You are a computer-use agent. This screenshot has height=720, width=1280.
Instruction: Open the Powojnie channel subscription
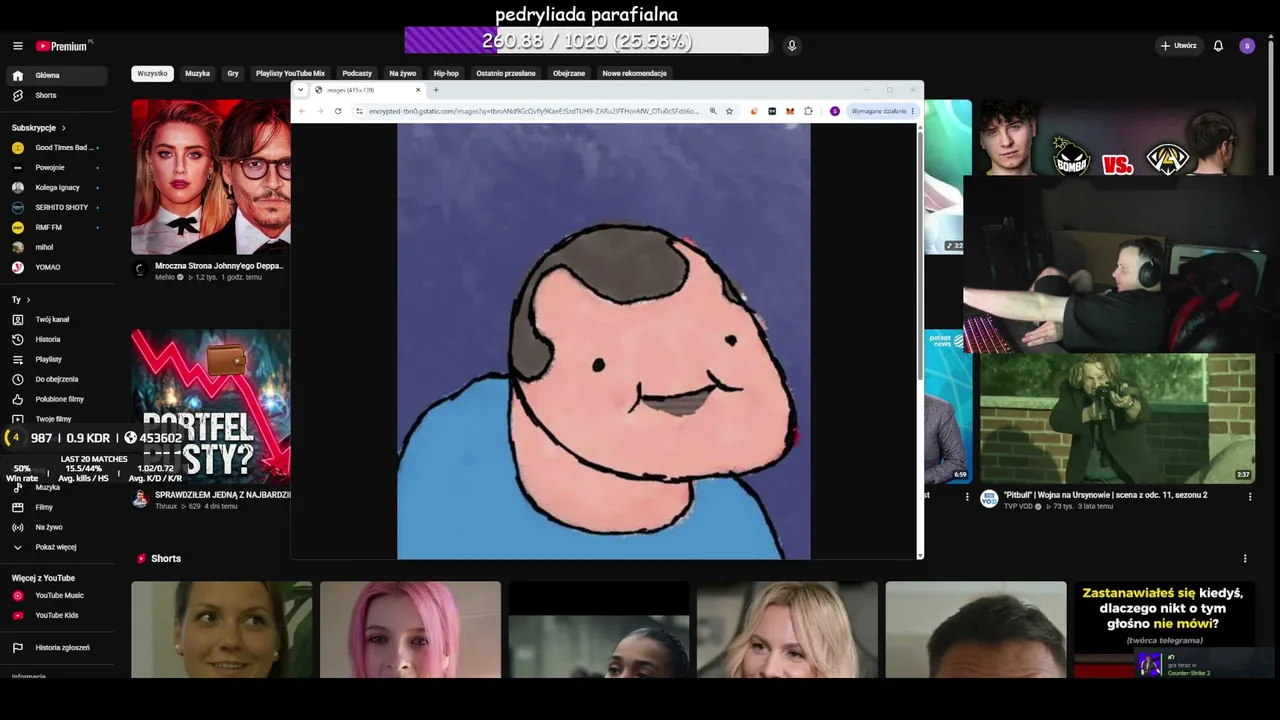click(59, 168)
